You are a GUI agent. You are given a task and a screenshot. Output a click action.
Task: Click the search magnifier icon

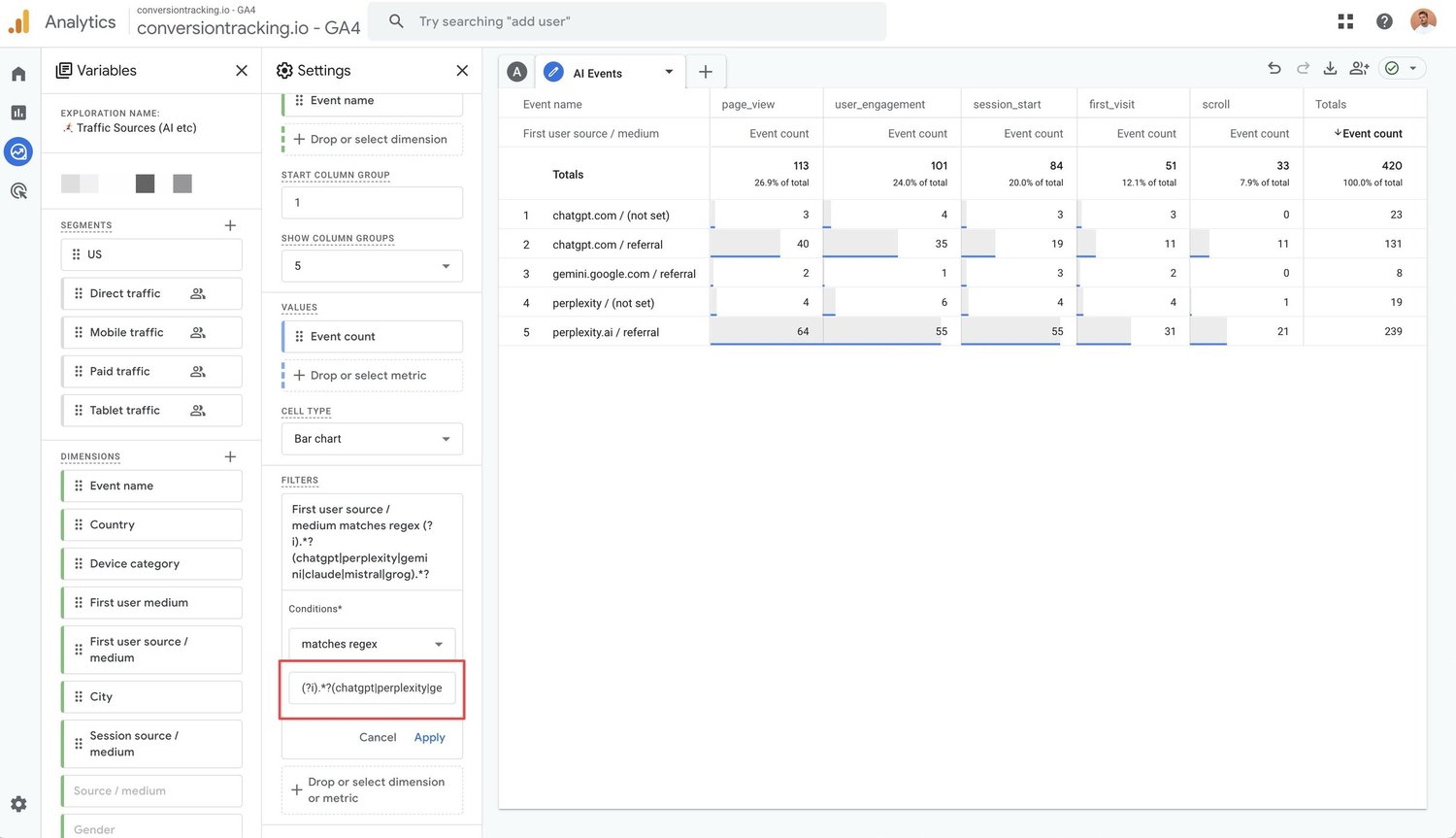[396, 21]
